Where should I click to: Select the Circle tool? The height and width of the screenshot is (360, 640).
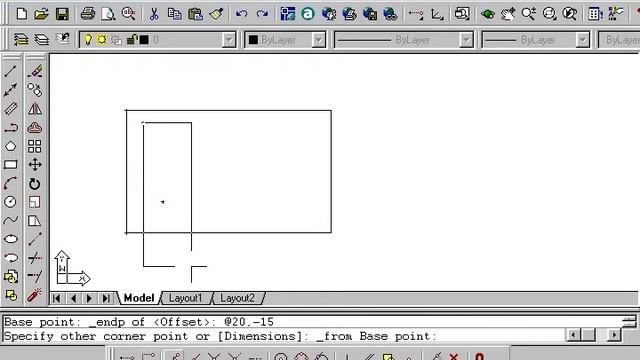pyautogui.click(x=11, y=202)
